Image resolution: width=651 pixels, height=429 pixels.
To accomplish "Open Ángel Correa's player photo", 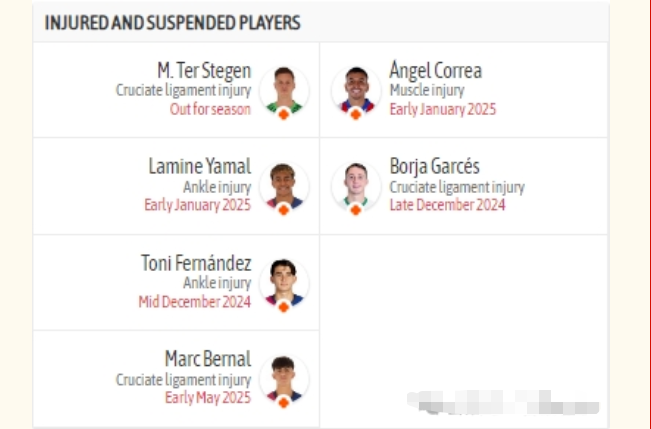I will (355, 89).
